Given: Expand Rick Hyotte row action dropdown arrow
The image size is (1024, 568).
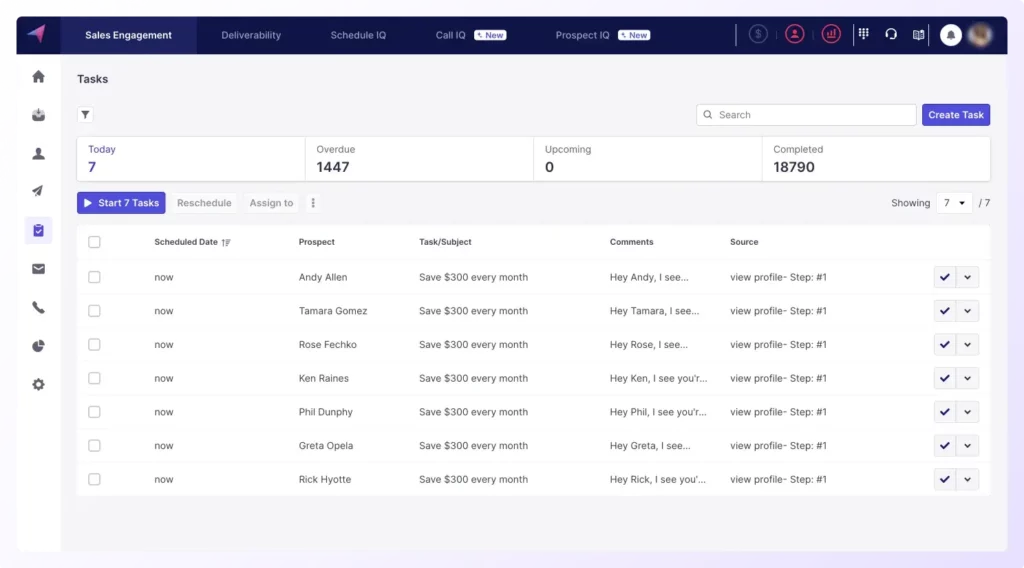Looking at the screenshot, I should pyautogui.click(x=967, y=479).
